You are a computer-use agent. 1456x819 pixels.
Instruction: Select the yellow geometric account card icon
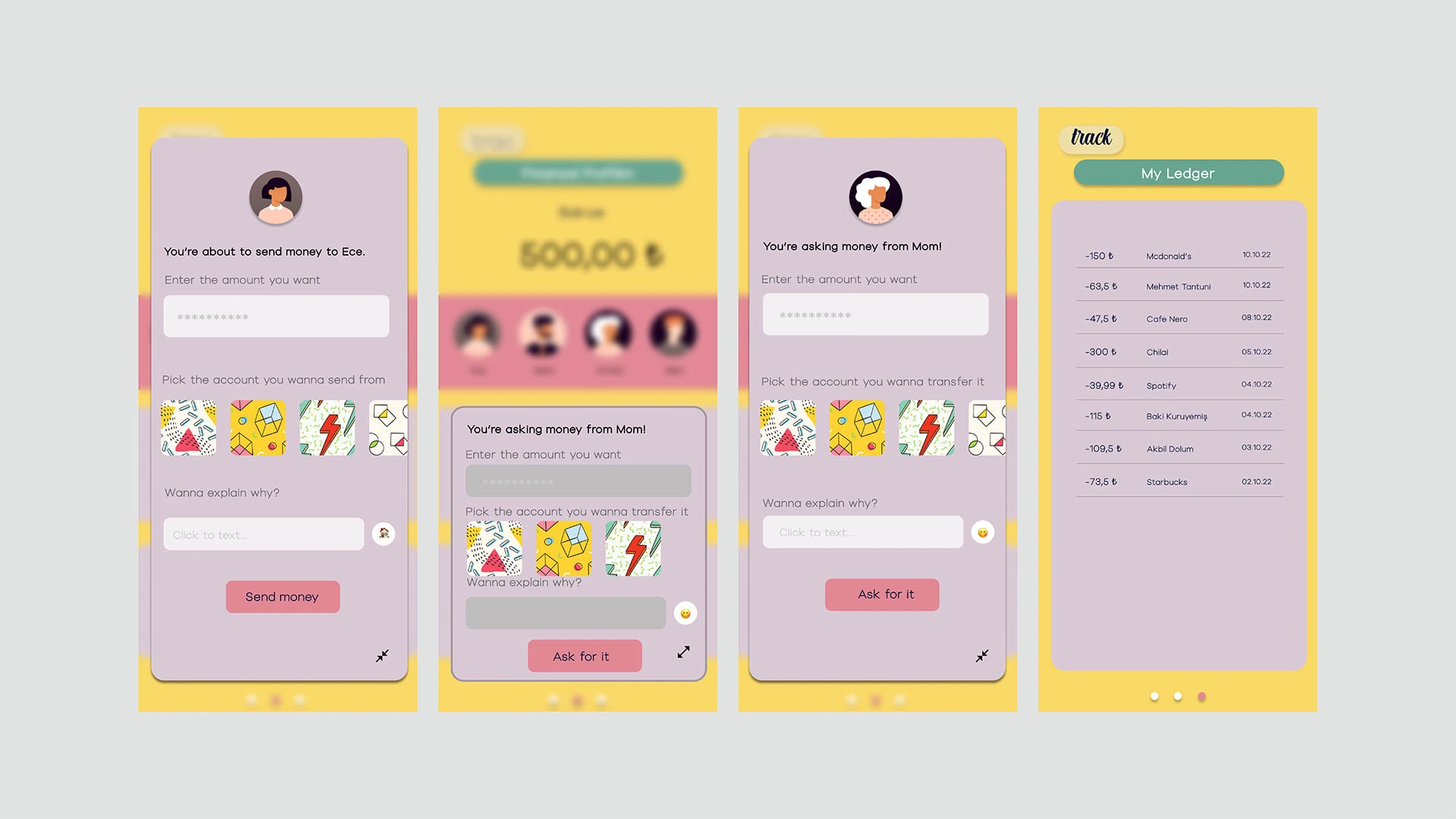259,428
